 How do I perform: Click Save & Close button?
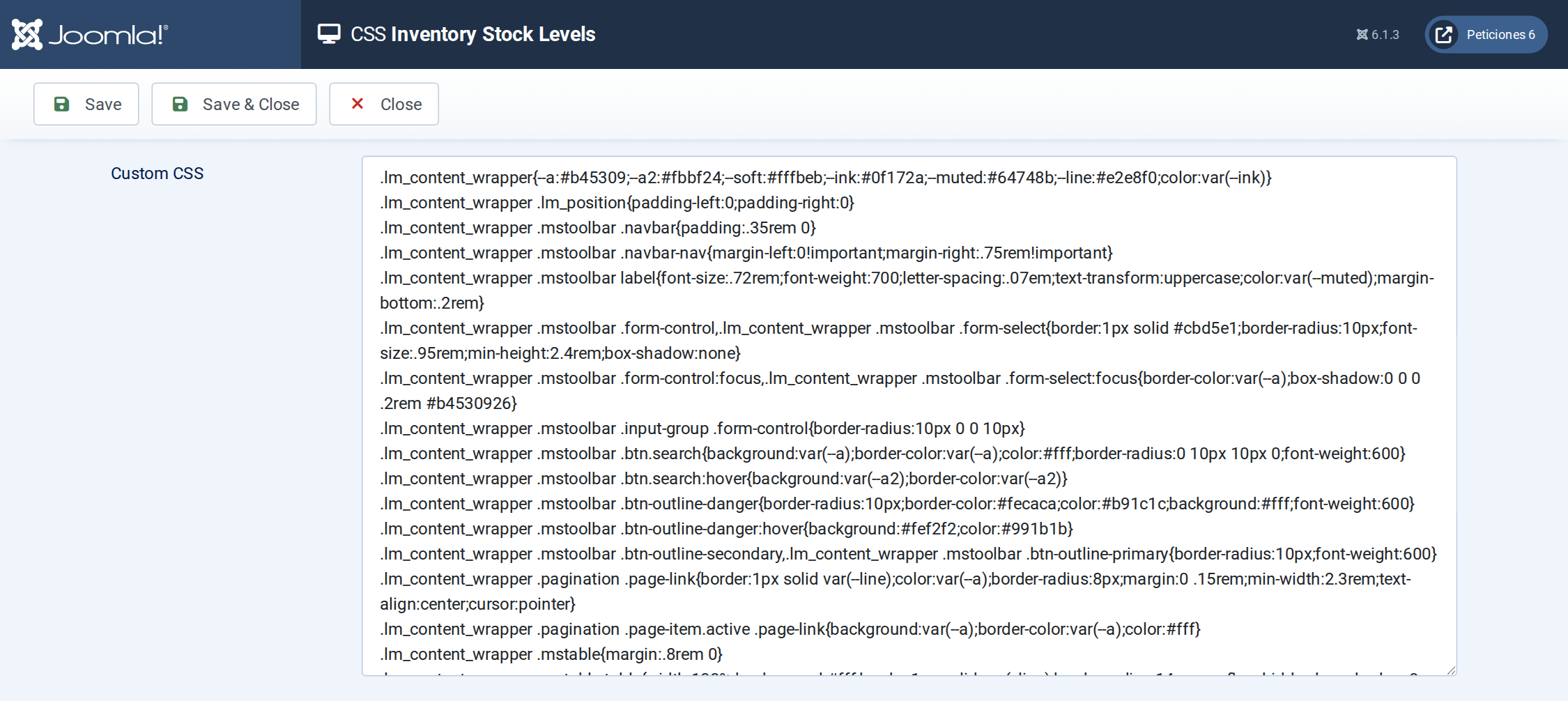point(234,104)
